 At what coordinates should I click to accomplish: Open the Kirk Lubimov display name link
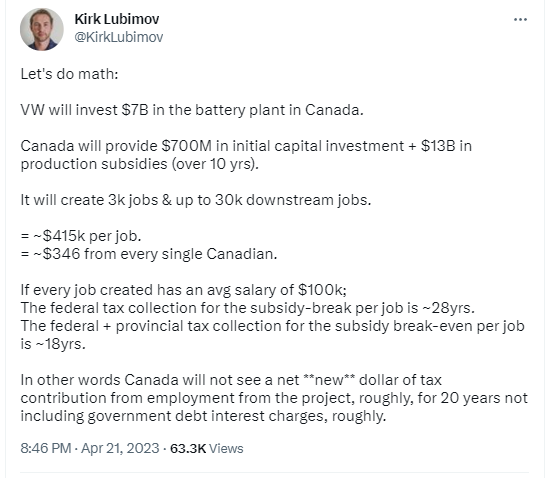(117, 19)
